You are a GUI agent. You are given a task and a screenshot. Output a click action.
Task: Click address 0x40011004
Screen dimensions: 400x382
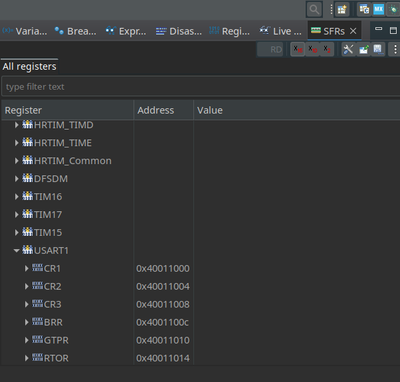[163, 287]
